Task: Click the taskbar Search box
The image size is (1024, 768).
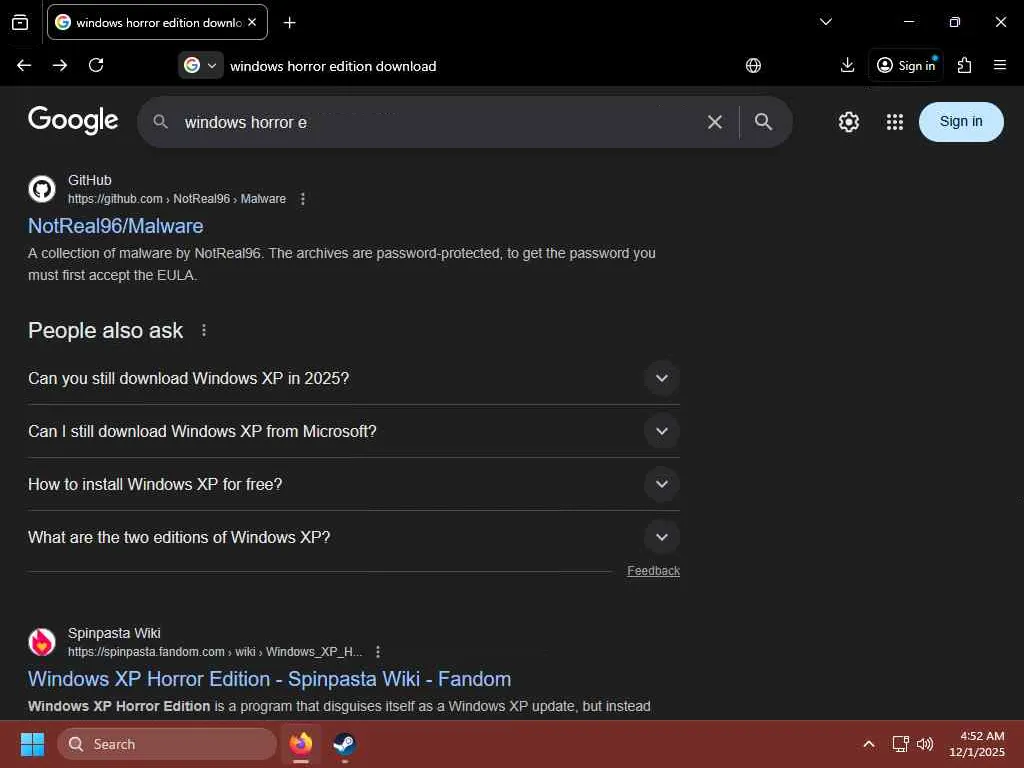Action: point(167,744)
